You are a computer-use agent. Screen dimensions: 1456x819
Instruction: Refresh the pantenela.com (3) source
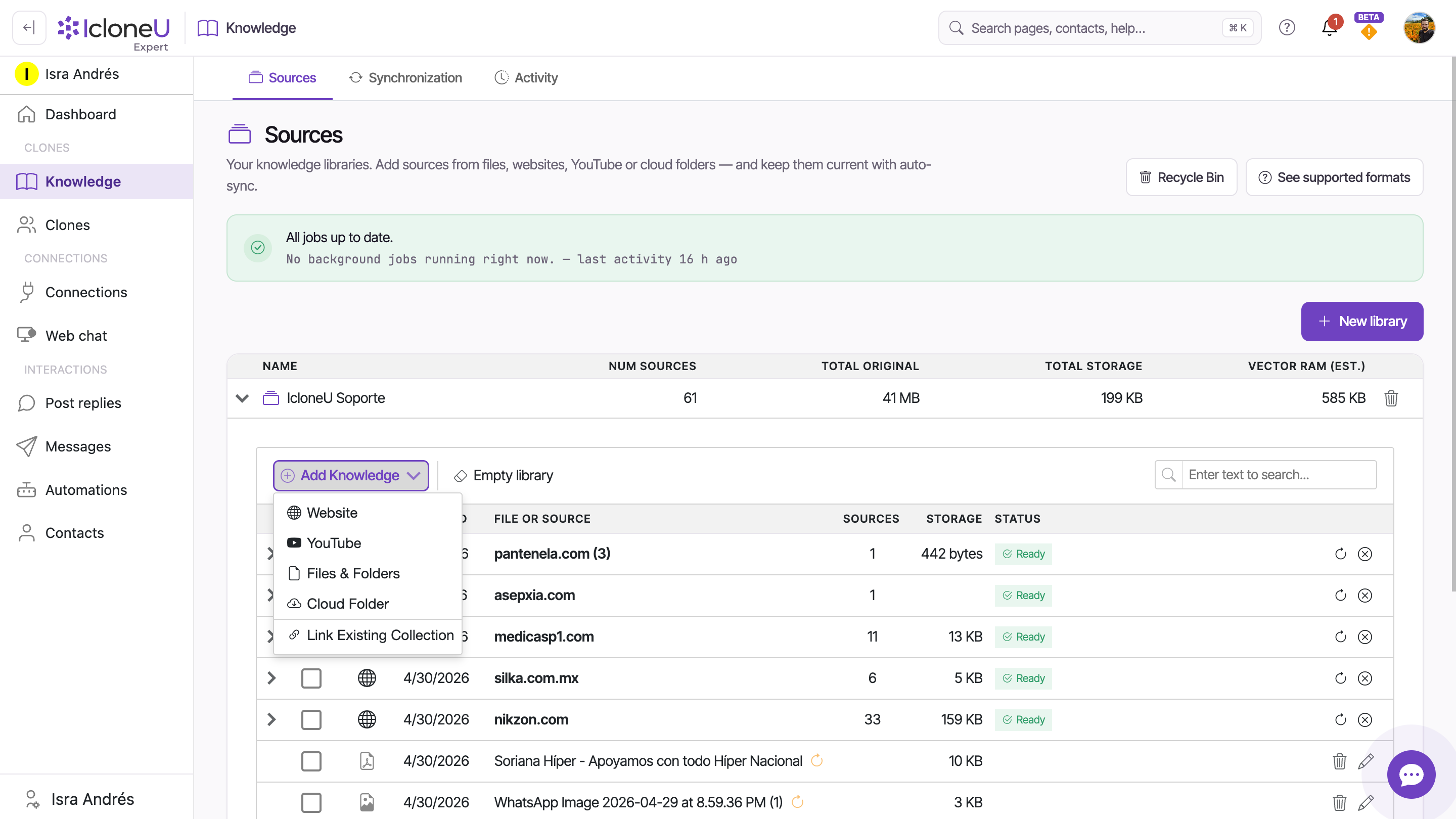pyautogui.click(x=1340, y=554)
